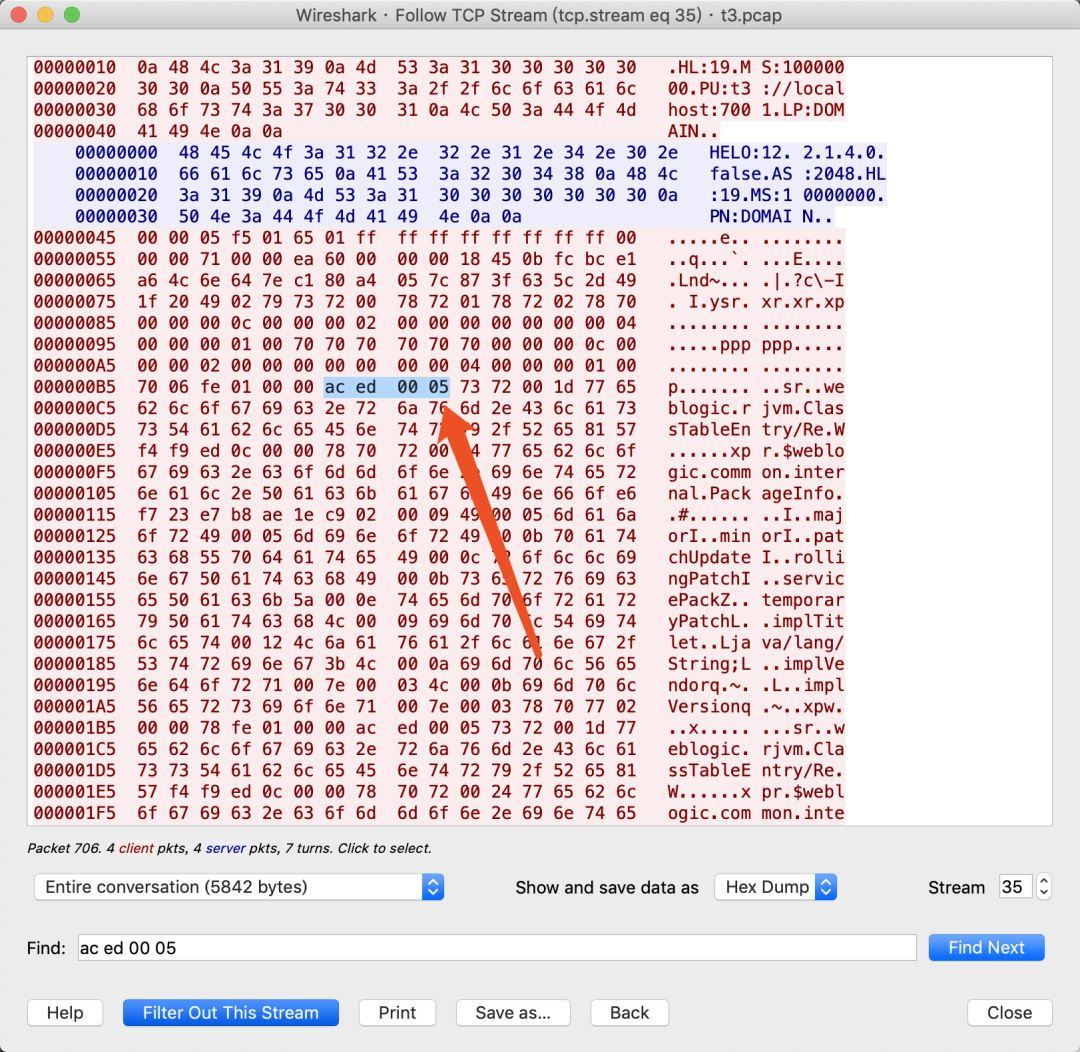Click the row at offset 00000045
Viewport: 1080px width, 1052px height.
click(x=439, y=238)
